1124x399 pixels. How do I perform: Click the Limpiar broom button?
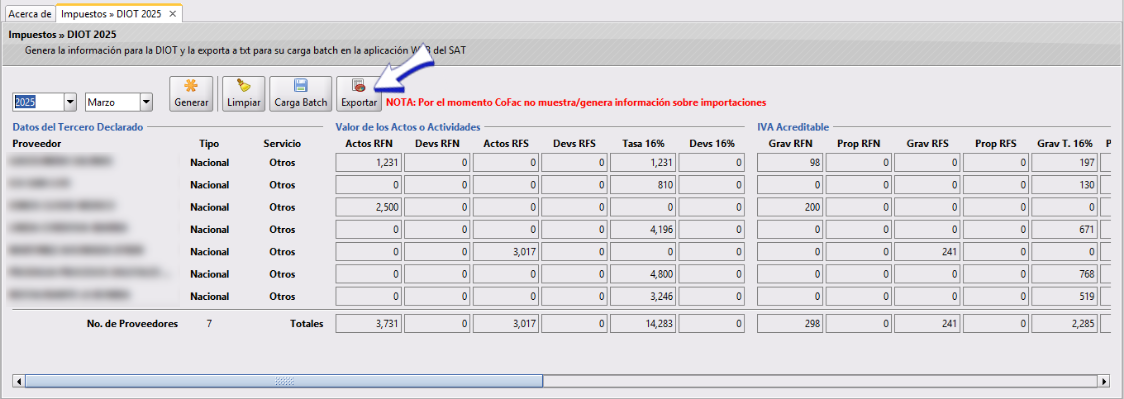tap(244, 94)
